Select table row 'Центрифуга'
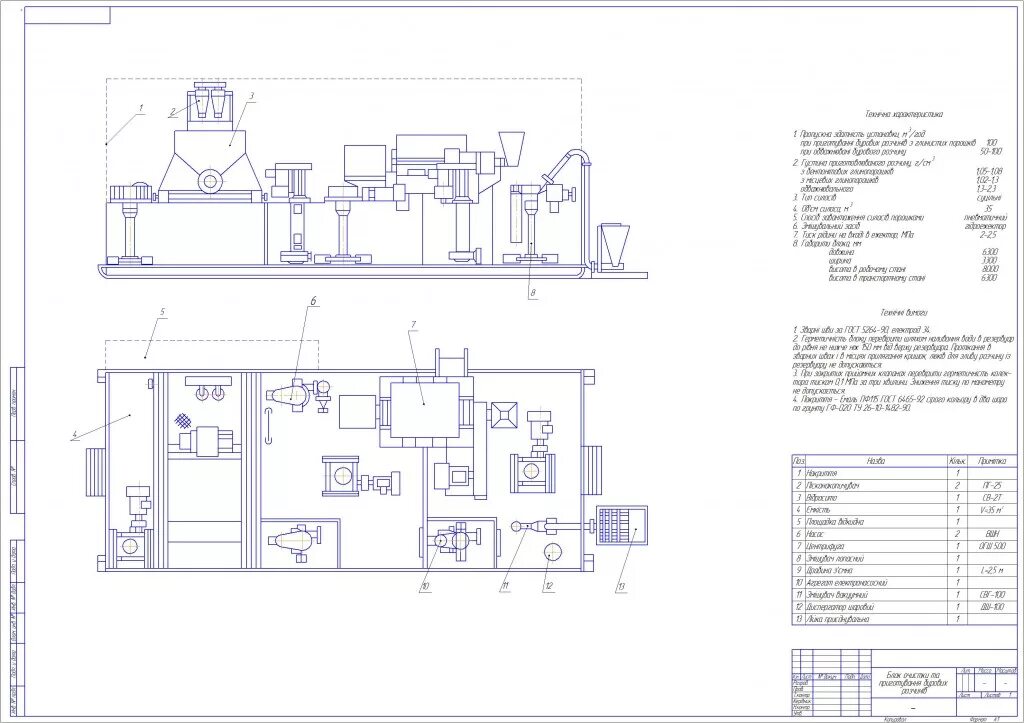The image size is (1024, 723). click(x=904, y=546)
